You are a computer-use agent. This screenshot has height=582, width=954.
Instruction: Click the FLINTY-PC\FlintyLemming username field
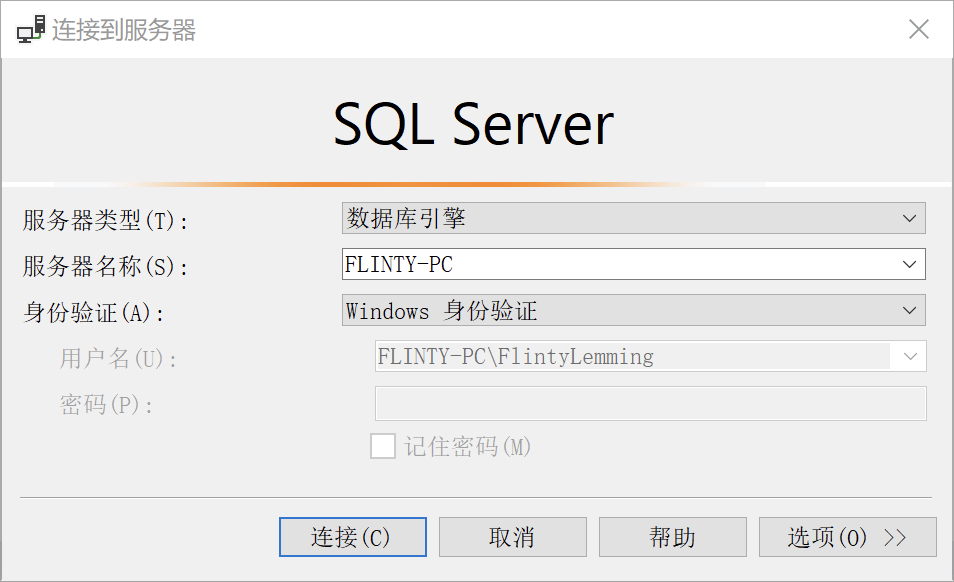pyautogui.click(x=632, y=356)
